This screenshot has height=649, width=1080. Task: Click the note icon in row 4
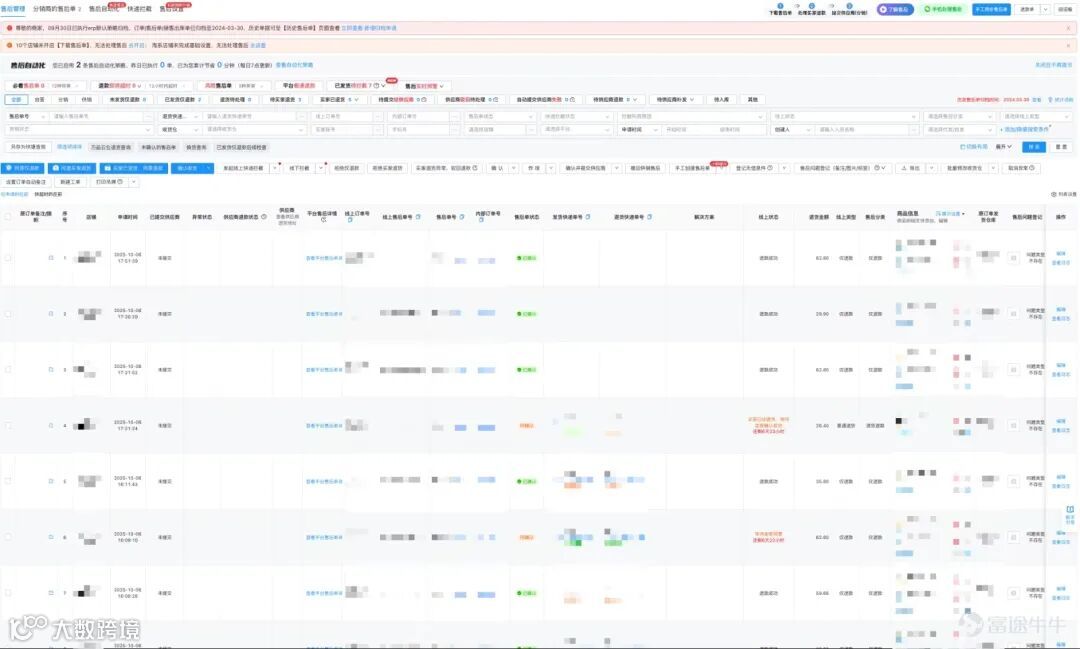(51, 426)
